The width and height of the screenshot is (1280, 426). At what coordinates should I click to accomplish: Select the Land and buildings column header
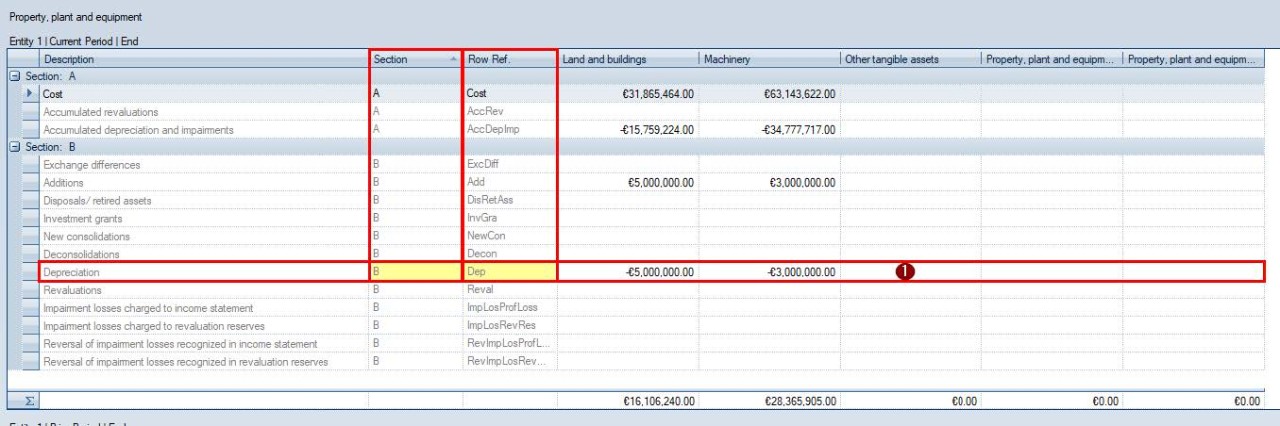coord(627,59)
